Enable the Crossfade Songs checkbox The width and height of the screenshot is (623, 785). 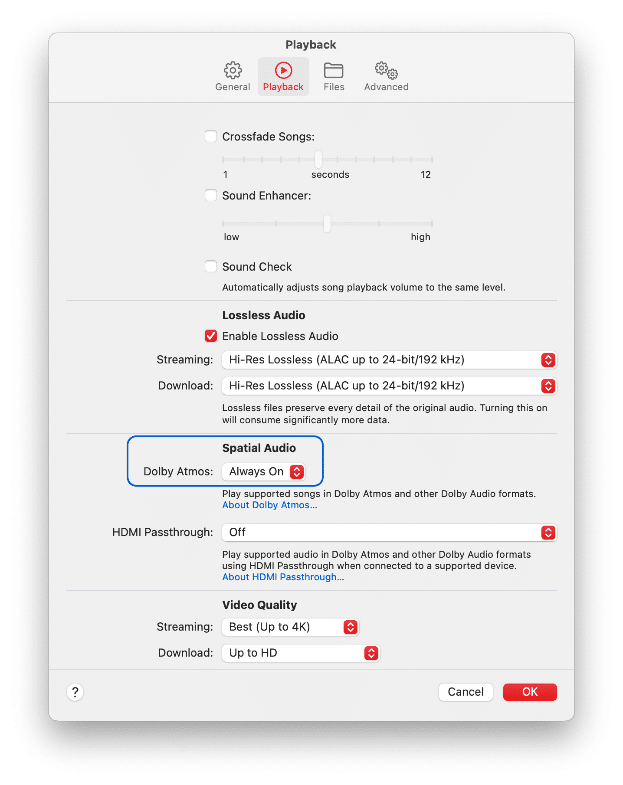click(x=211, y=136)
